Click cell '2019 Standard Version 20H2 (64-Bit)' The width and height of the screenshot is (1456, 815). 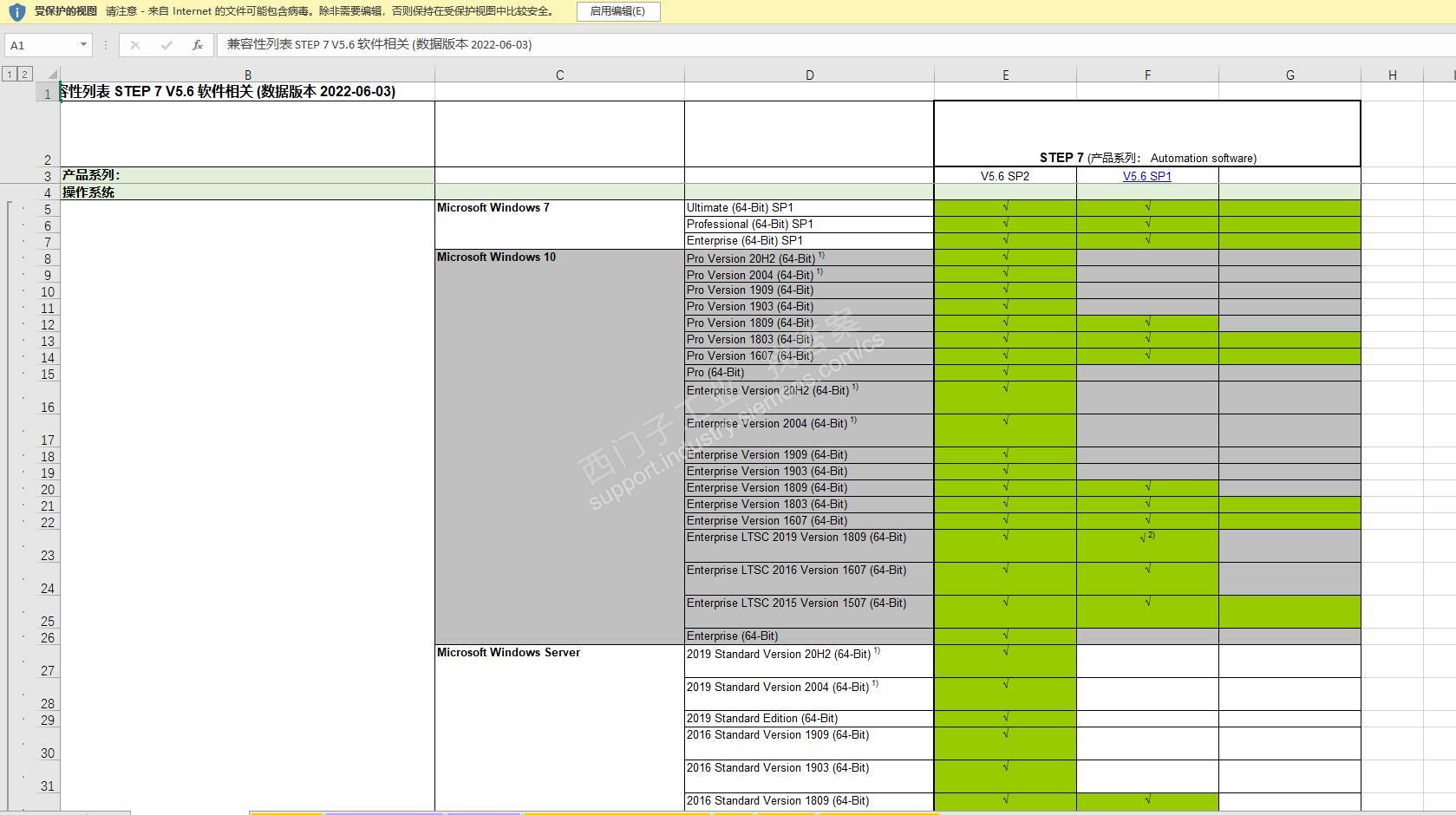coord(809,662)
